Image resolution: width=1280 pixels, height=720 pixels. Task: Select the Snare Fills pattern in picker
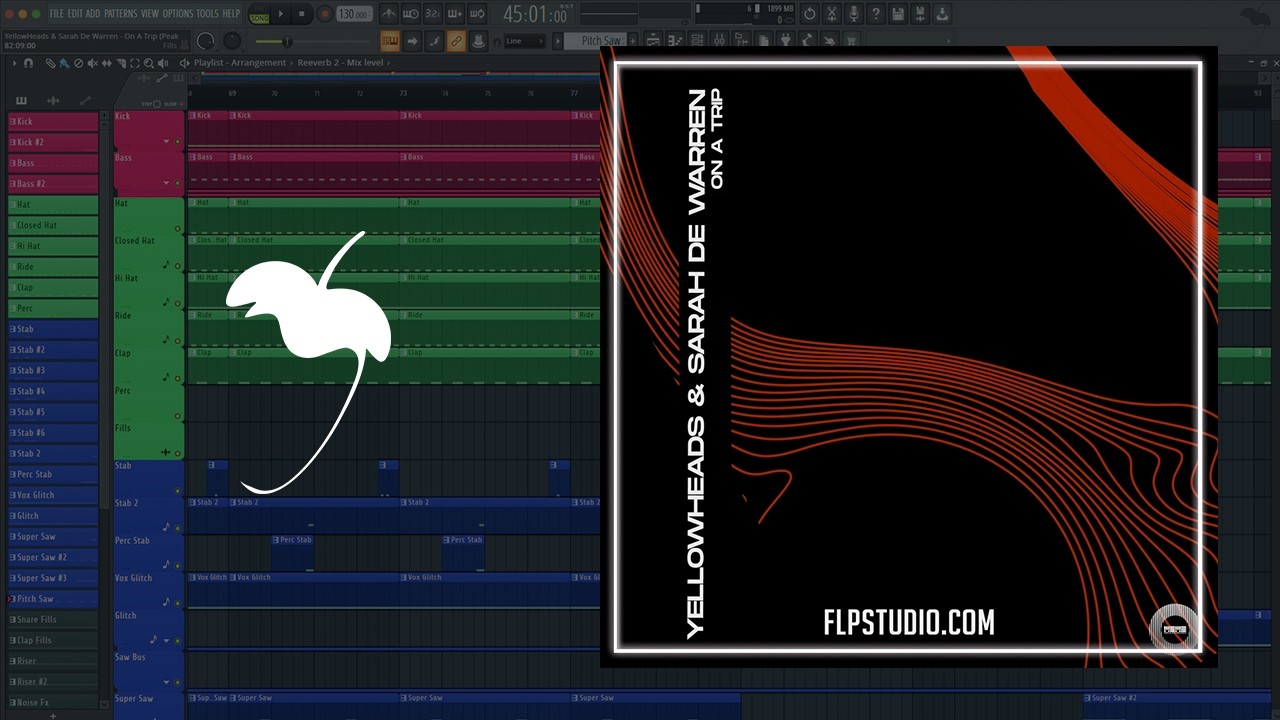pyautogui.click(x=53, y=620)
